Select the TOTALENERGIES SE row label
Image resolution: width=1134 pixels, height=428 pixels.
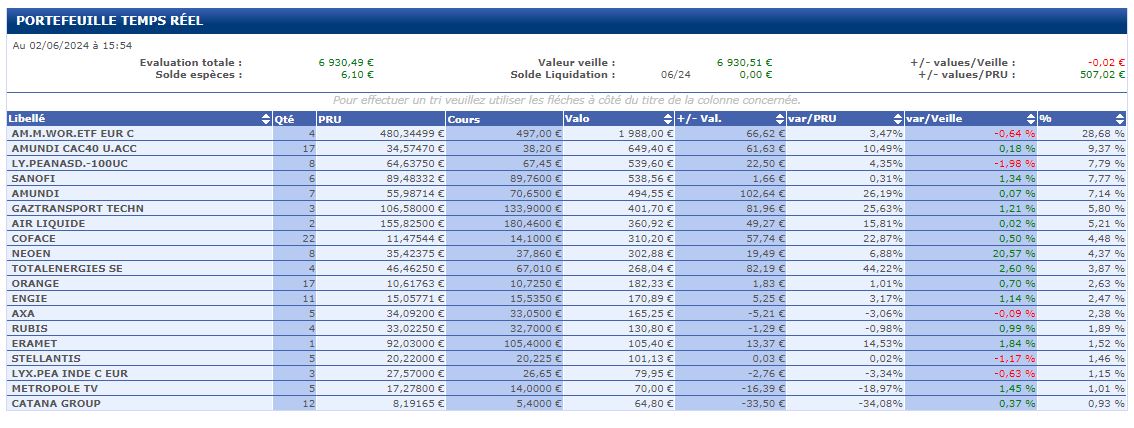point(67,268)
